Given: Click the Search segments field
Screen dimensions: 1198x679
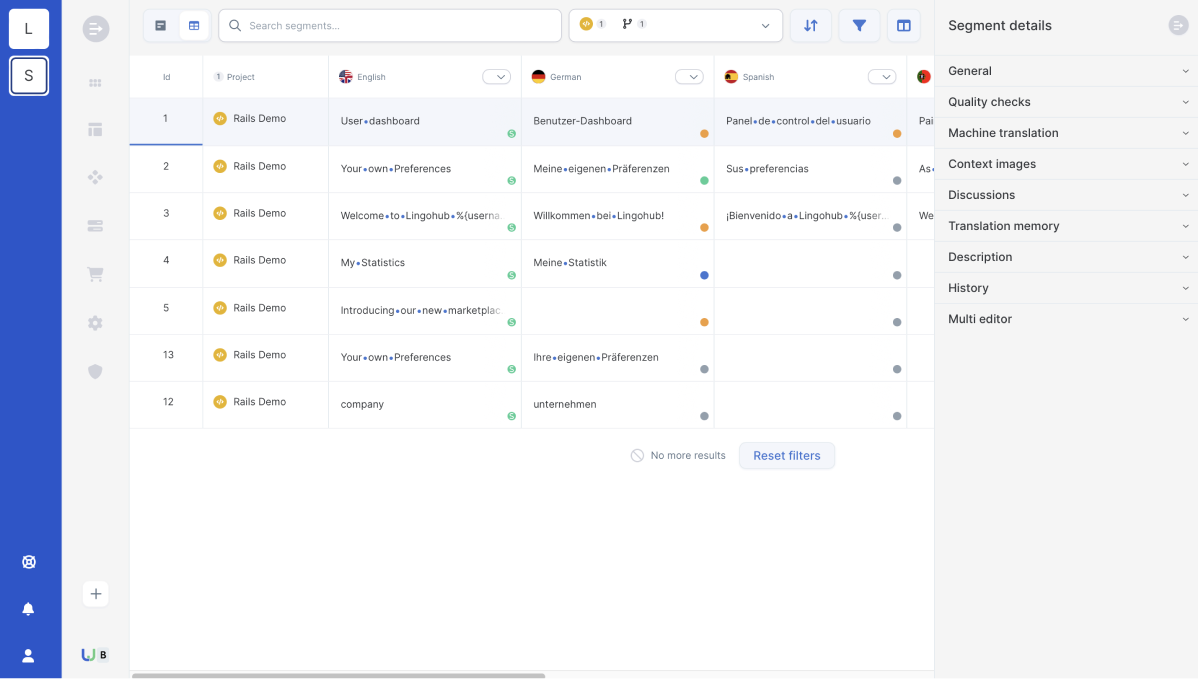Looking at the screenshot, I should (390, 26).
